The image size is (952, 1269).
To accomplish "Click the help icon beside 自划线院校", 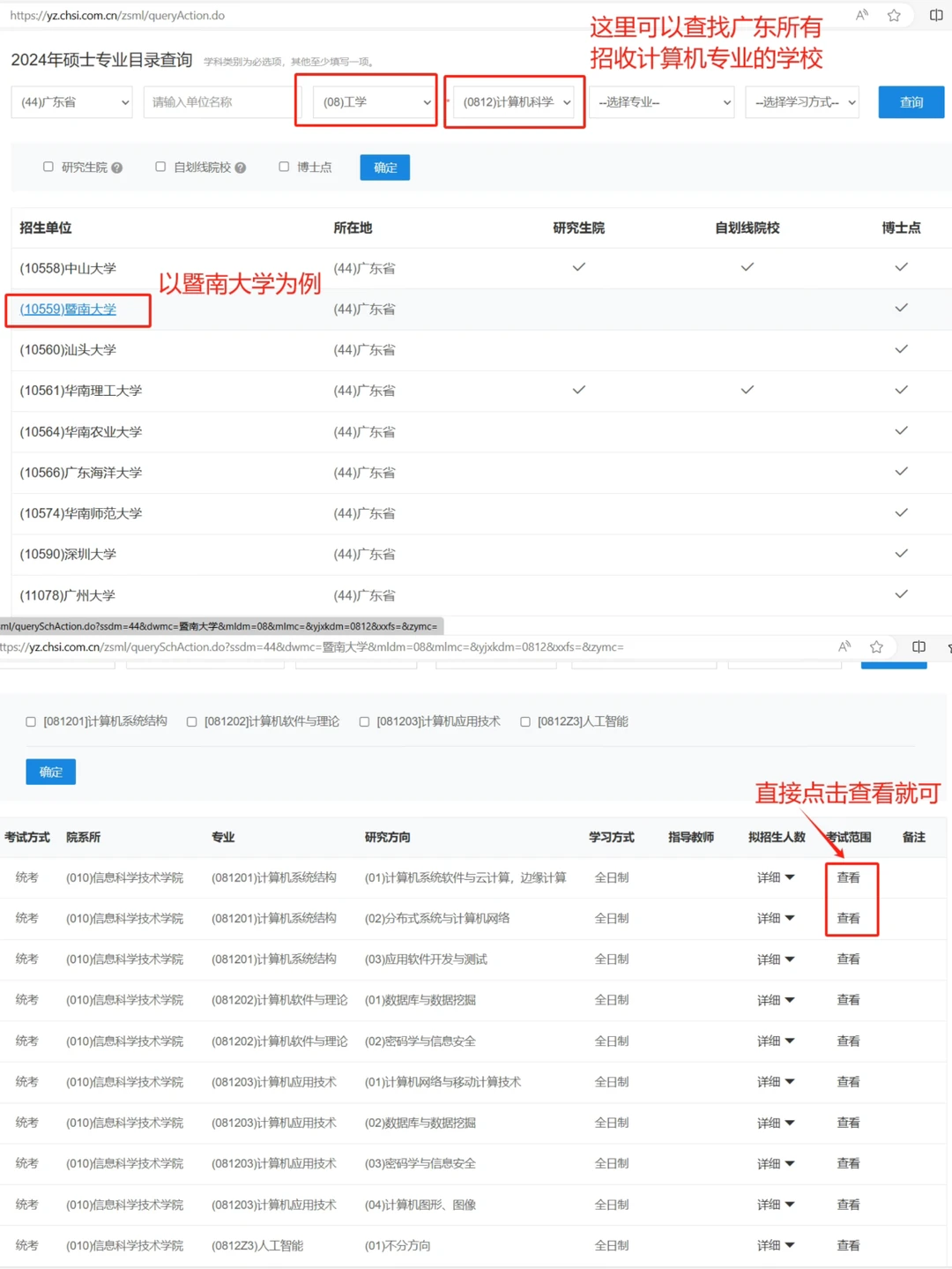I will tap(240, 167).
